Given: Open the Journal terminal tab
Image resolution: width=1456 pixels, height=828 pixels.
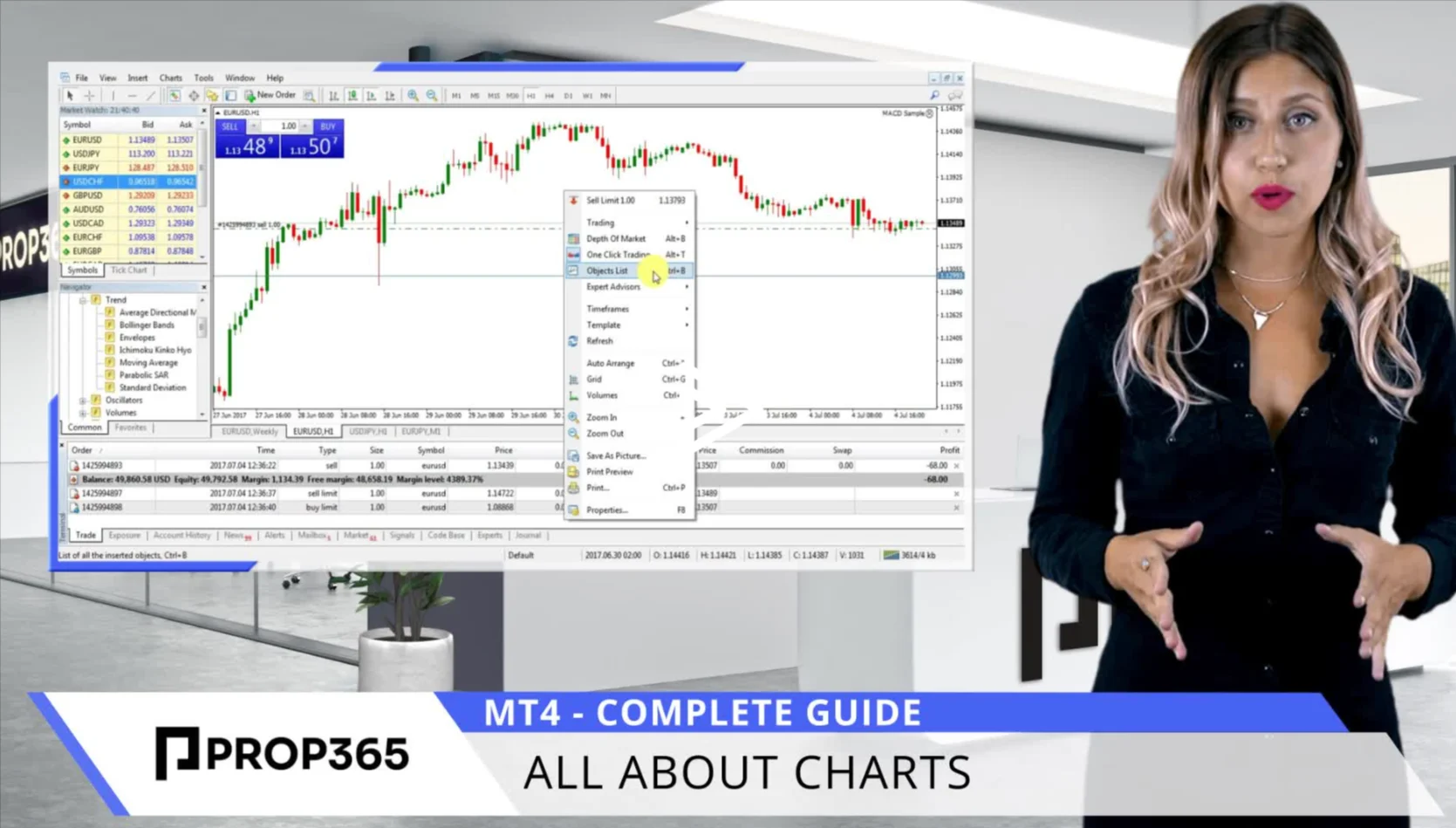Looking at the screenshot, I should [528, 536].
